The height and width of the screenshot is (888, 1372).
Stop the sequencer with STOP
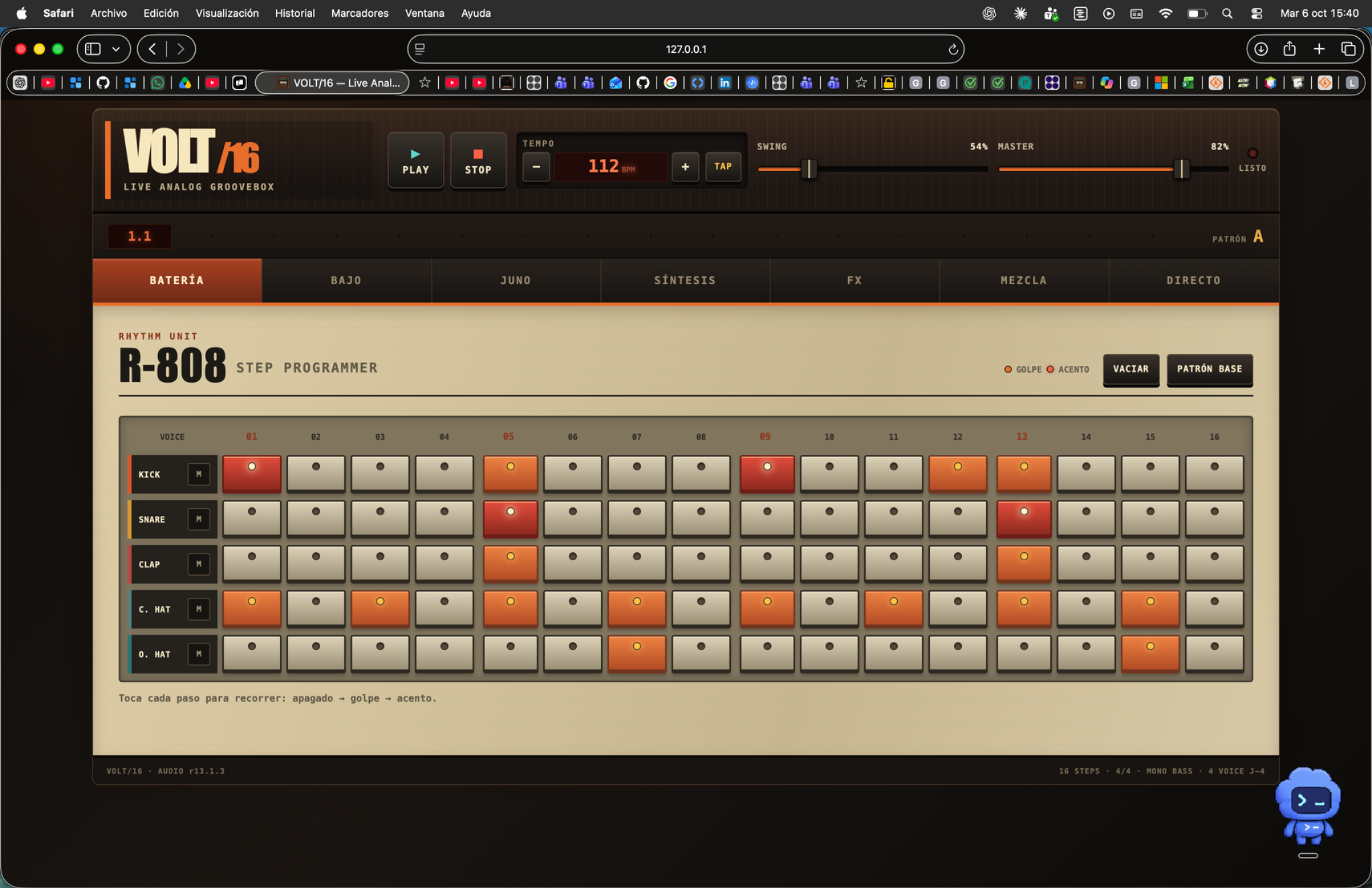478,161
